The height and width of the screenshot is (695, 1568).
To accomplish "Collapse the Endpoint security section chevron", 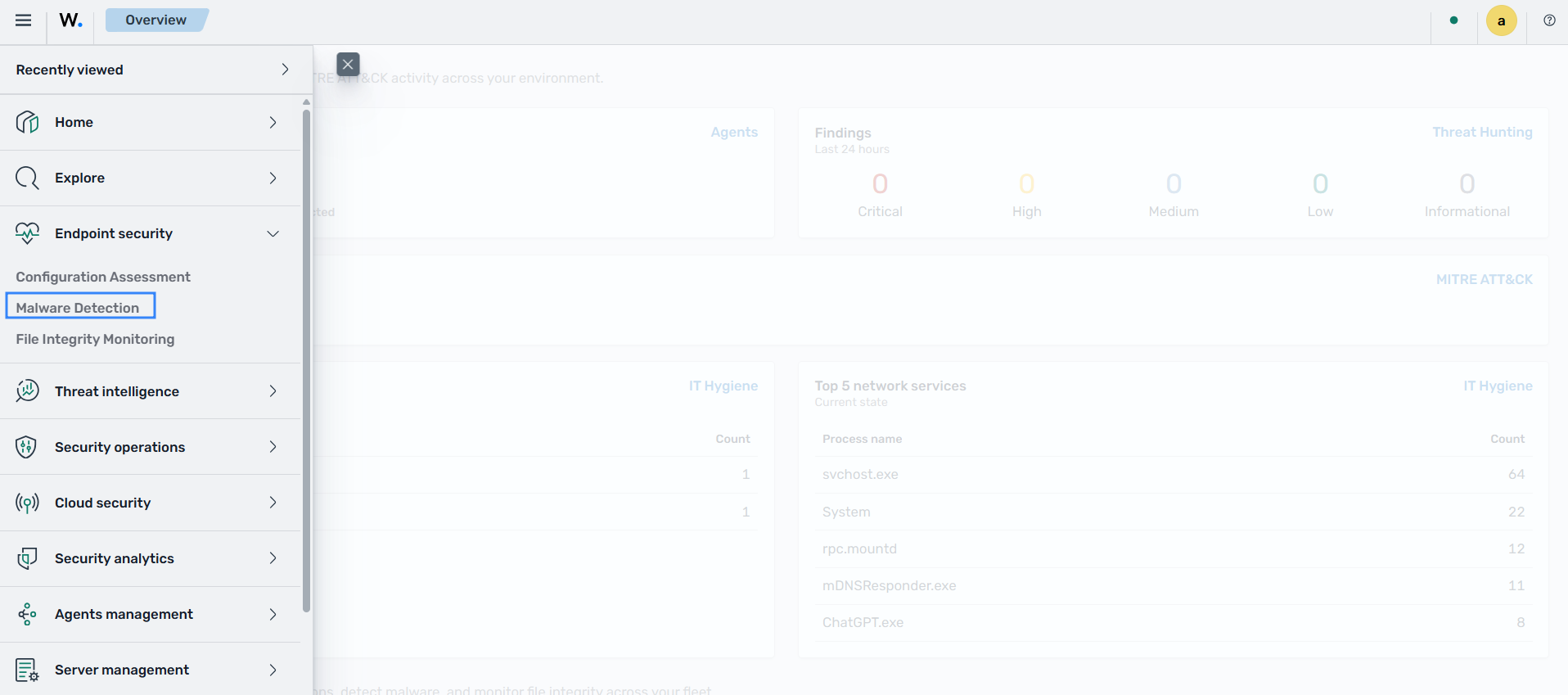I will pyautogui.click(x=273, y=233).
